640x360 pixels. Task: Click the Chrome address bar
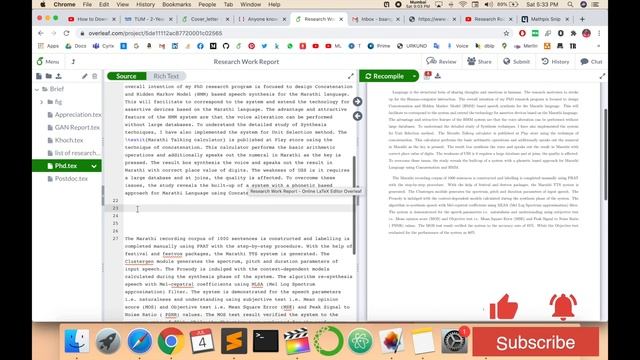(x=294, y=33)
